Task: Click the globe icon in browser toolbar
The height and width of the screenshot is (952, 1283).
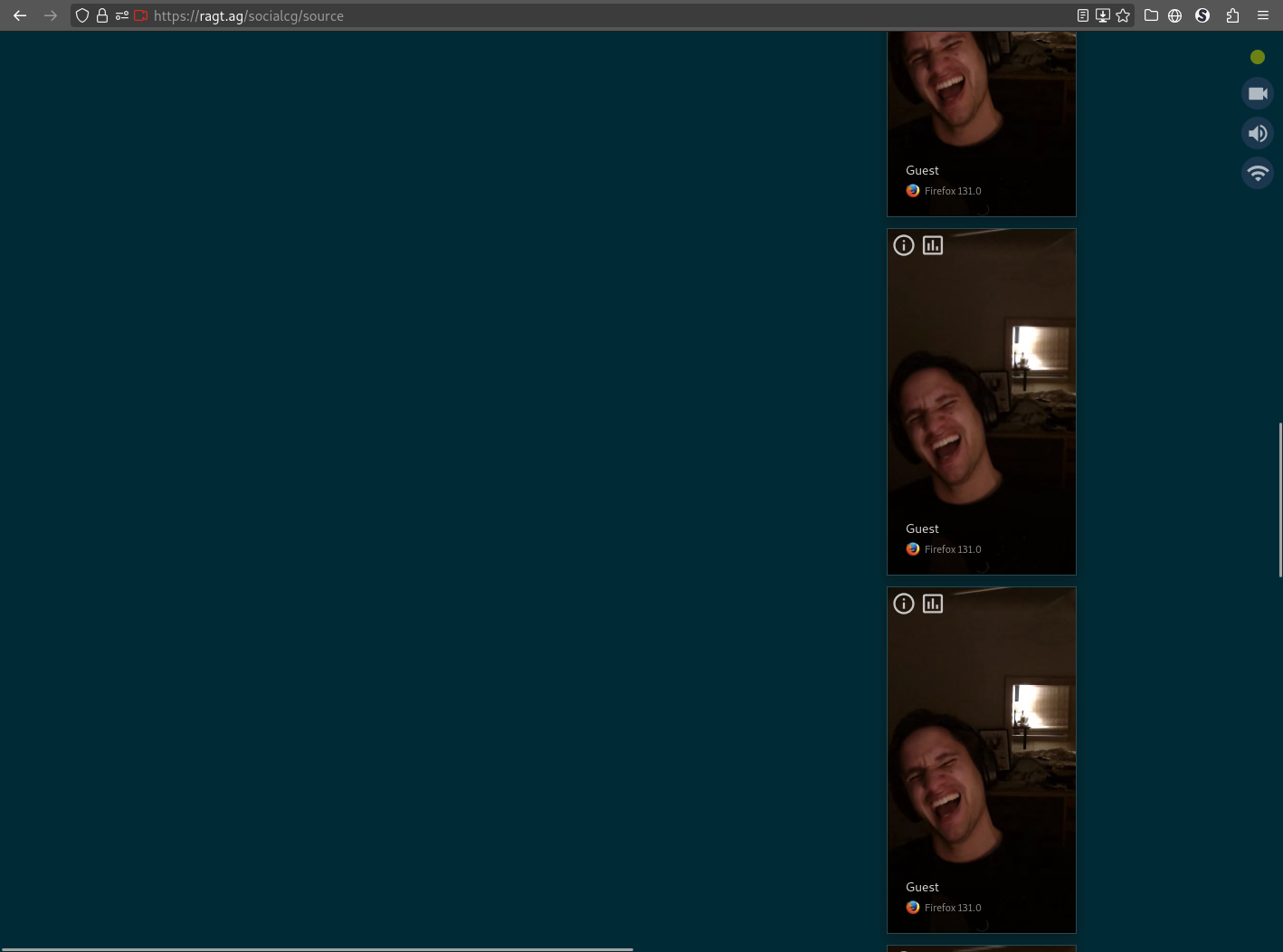Action: (x=1175, y=15)
